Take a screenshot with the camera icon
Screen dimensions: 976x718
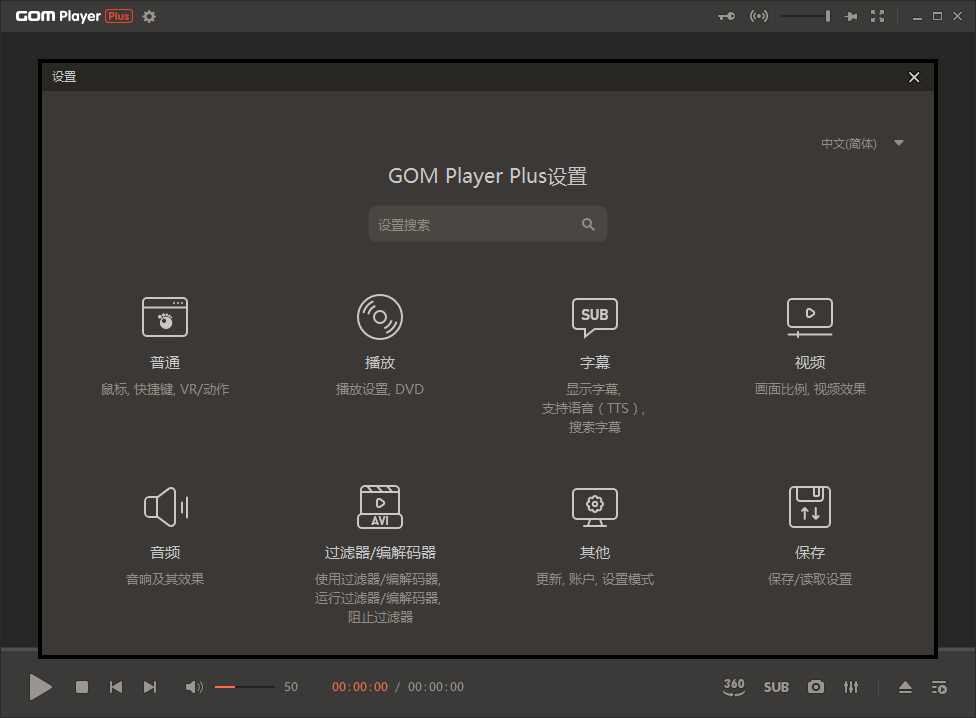tap(815, 687)
